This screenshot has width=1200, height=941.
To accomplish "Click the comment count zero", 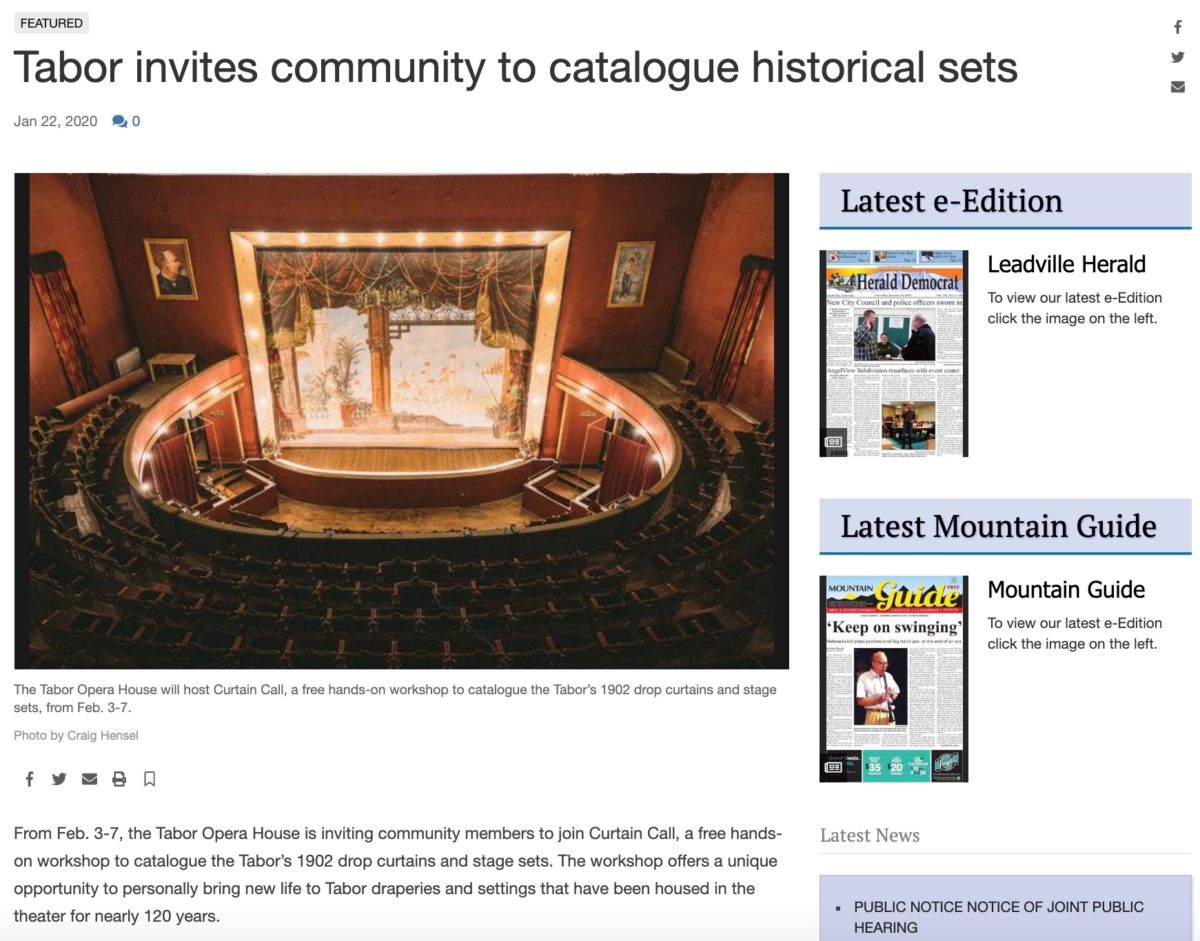I will click(136, 122).
